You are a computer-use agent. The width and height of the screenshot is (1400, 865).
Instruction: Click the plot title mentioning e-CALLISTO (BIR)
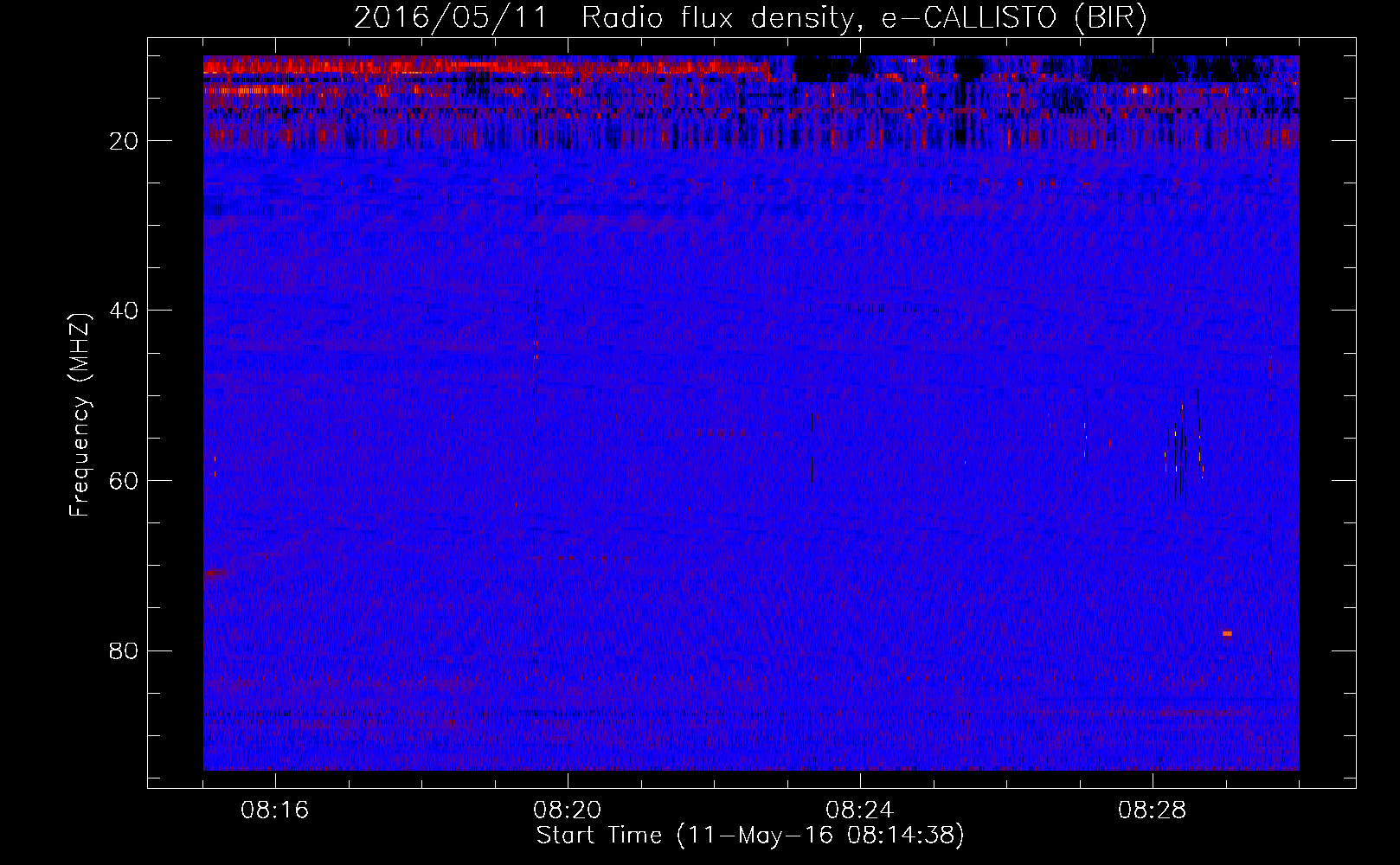pyautogui.click(x=750, y=17)
